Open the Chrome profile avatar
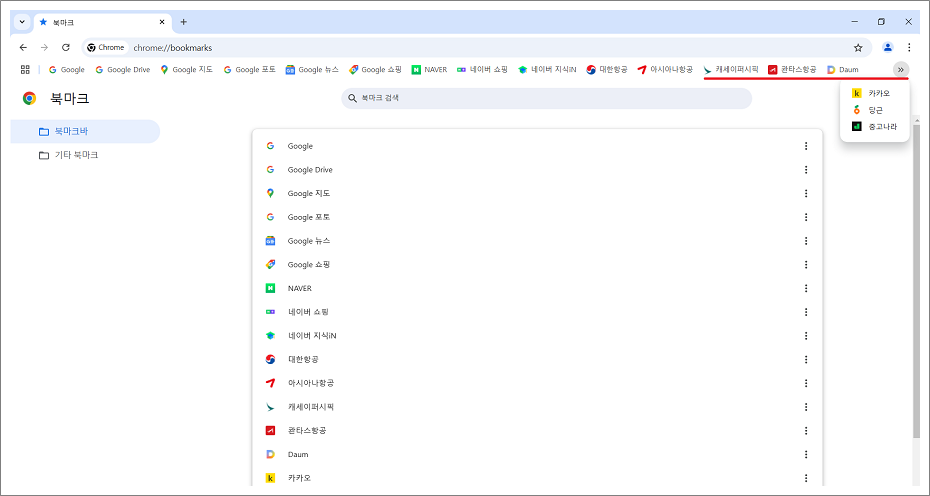The image size is (930, 496). pos(887,47)
